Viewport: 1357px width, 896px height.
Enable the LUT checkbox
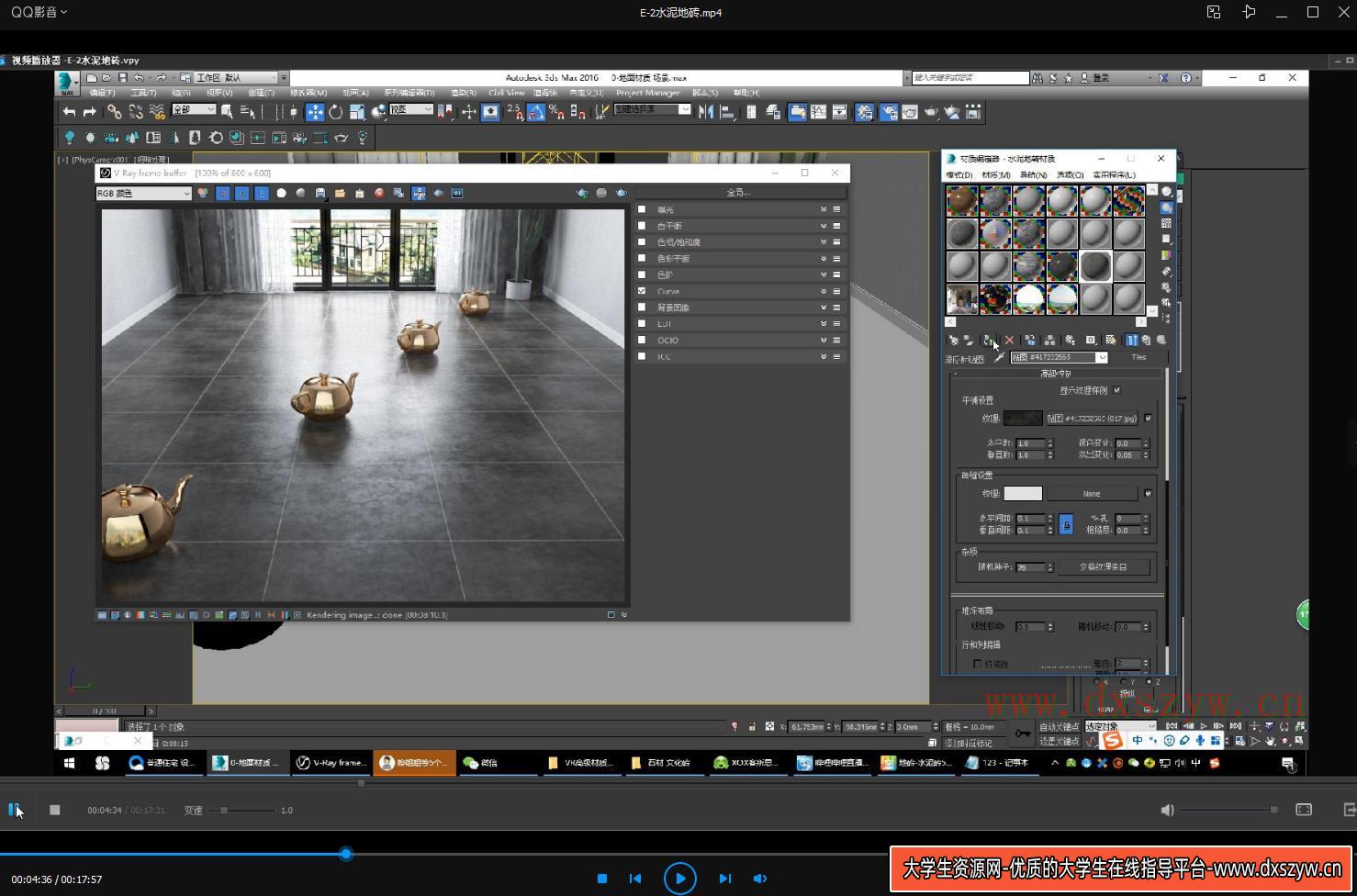(x=642, y=323)
